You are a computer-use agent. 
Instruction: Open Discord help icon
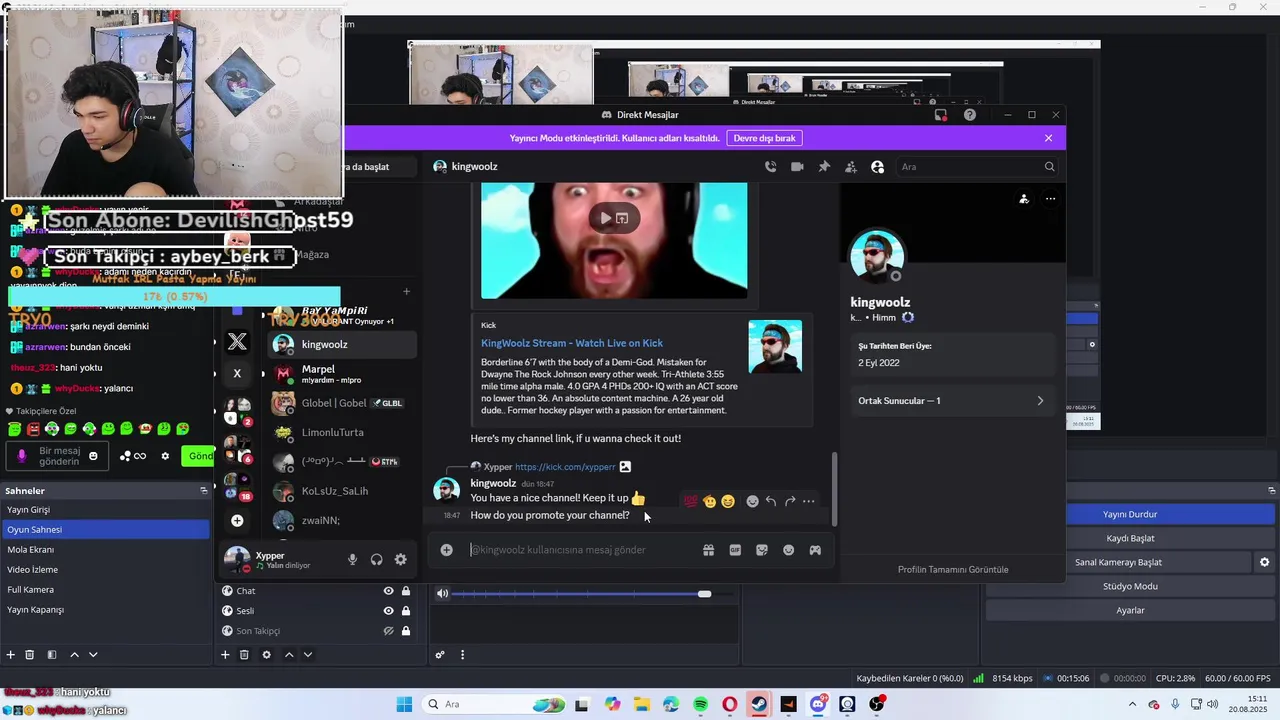coord(969,115)
